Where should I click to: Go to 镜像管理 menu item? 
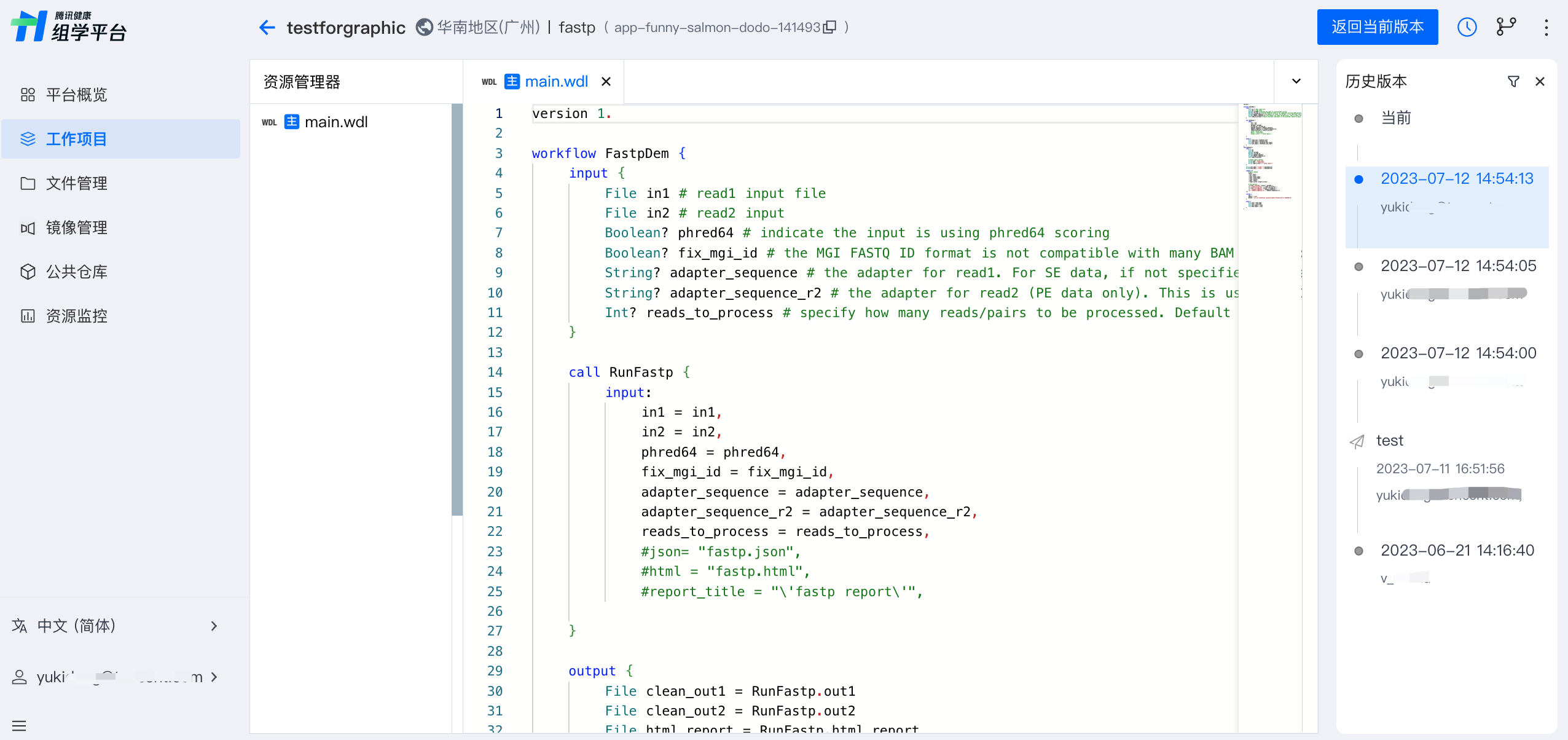tap(76, 227)
